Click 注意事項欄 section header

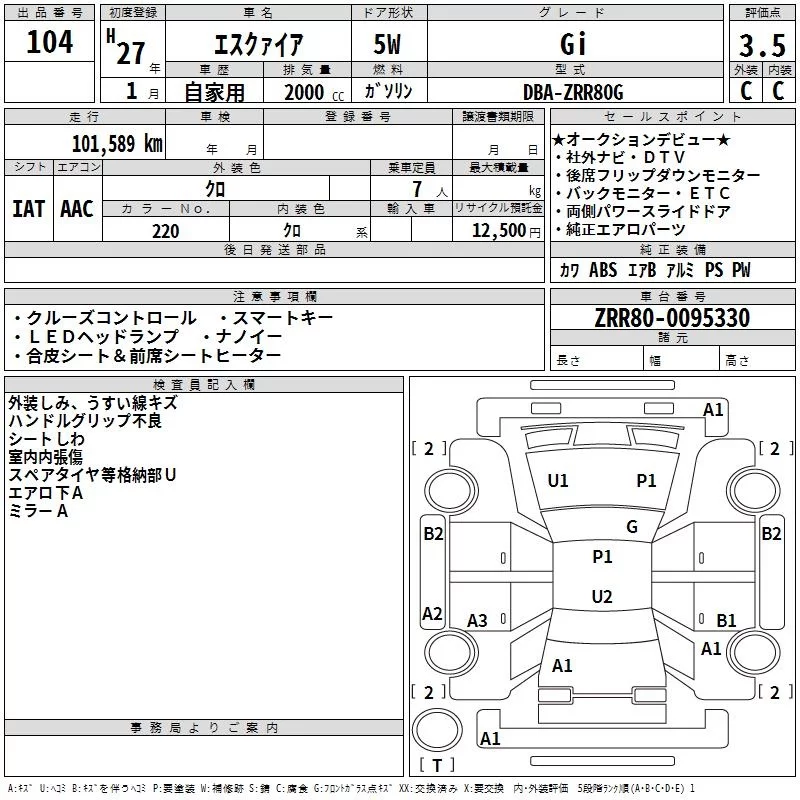(x=274, y=296)
